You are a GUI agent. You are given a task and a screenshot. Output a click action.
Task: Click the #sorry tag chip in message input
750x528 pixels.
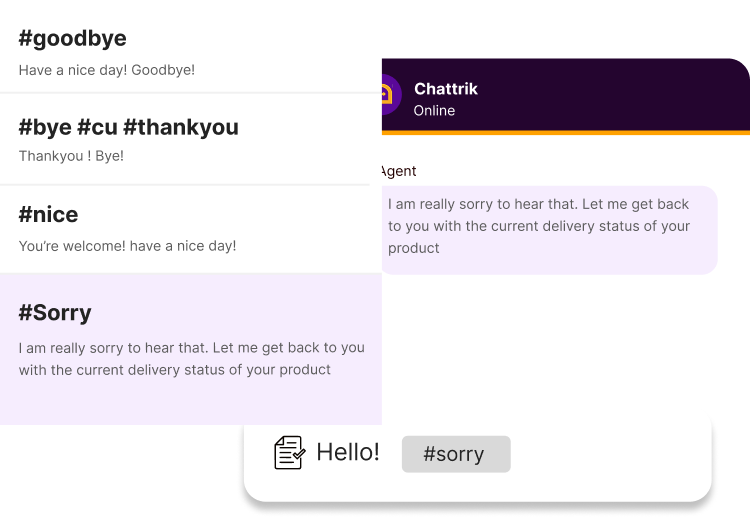point(455,454)
